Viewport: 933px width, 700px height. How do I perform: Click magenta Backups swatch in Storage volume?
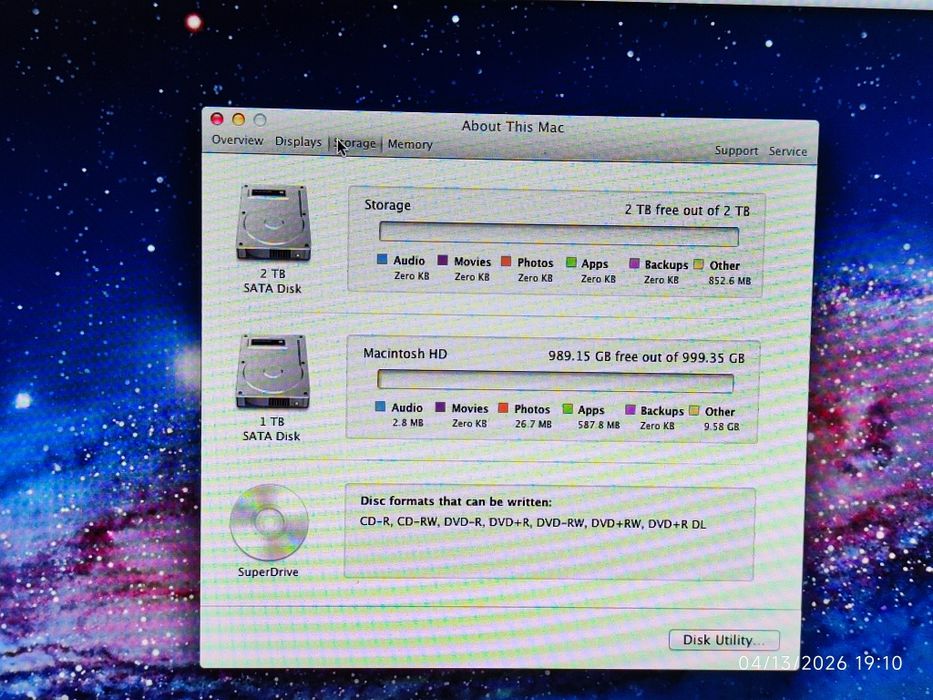[x=634, y=264]
